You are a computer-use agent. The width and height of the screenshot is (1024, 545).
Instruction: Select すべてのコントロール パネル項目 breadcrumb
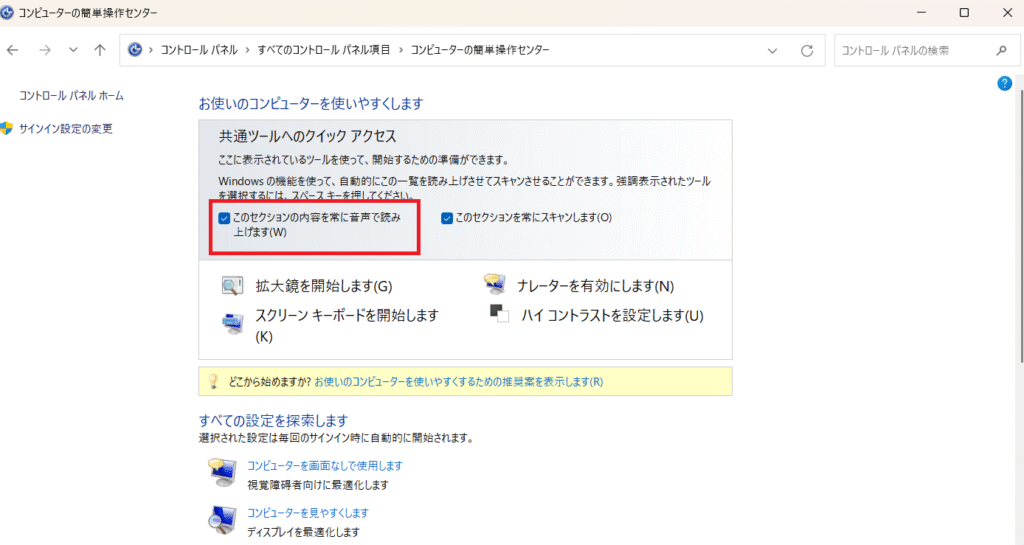coord(324,50)
